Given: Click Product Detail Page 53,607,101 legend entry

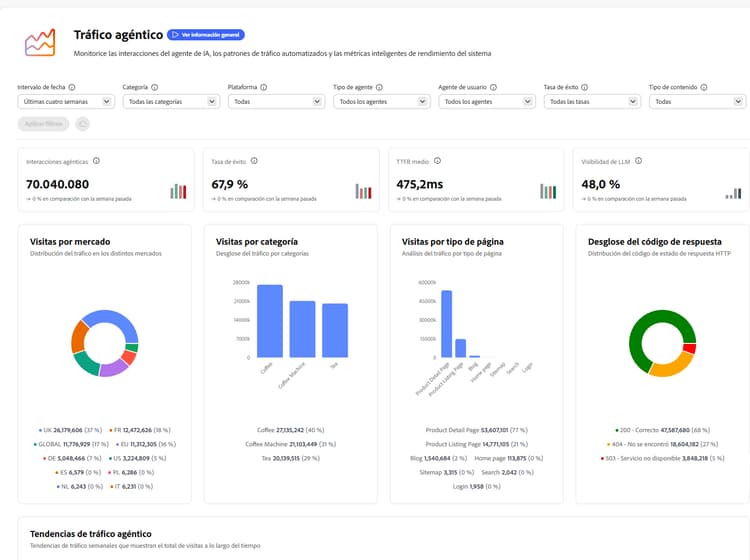Looking at the screenshot, I should pyautogui.click(x=476, y=430).
